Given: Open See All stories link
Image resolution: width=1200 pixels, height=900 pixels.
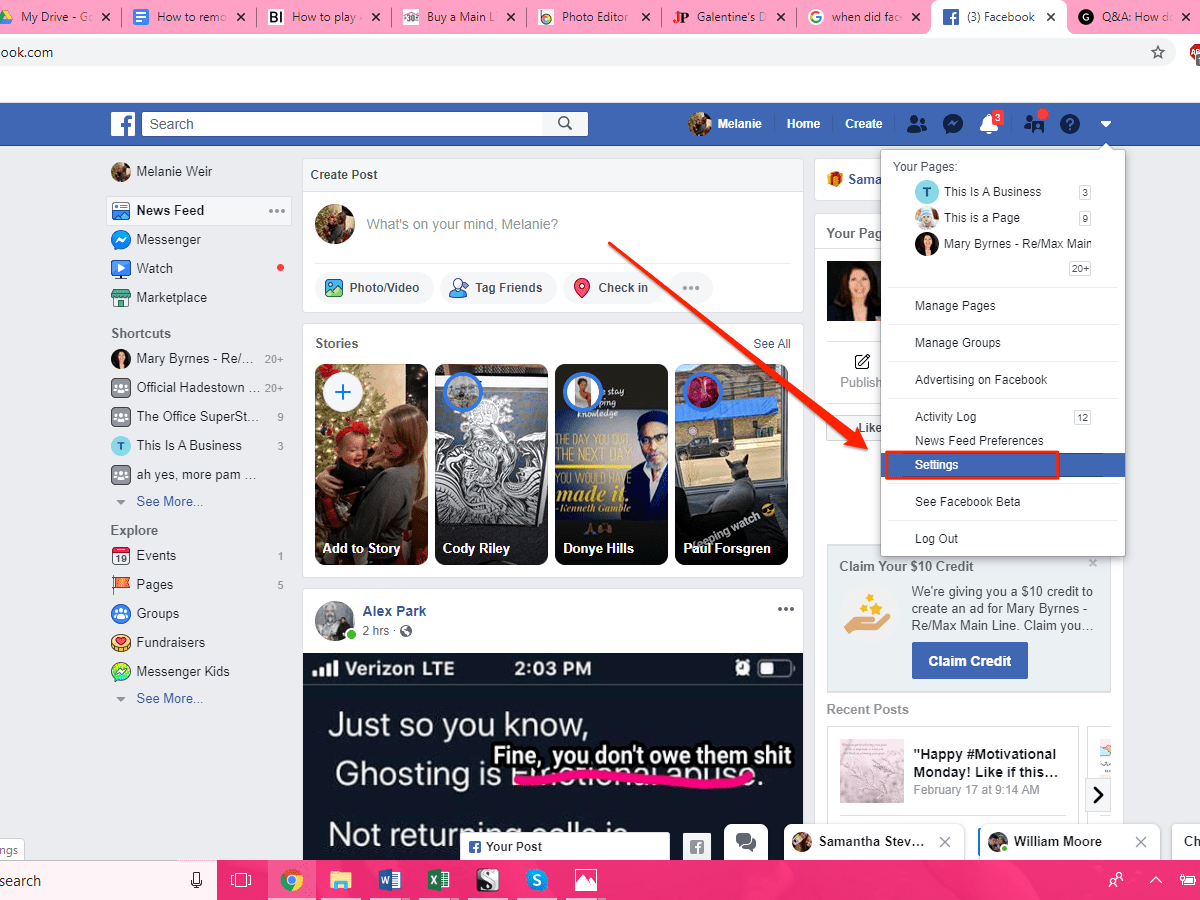Looking at the screenshot, I should pyautogui.click(x=772, y=344).
